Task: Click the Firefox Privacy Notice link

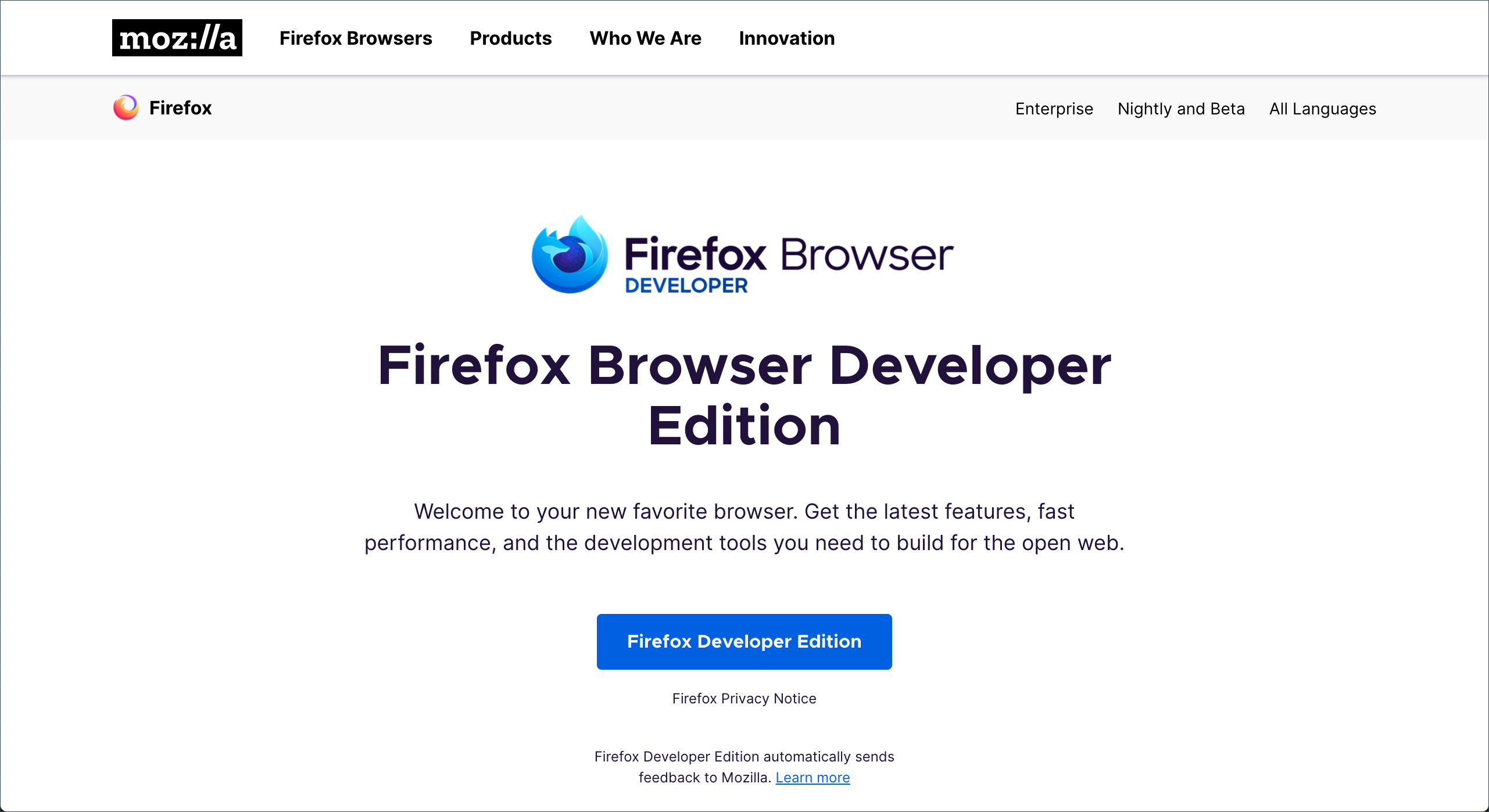Action: click(744, 698)
